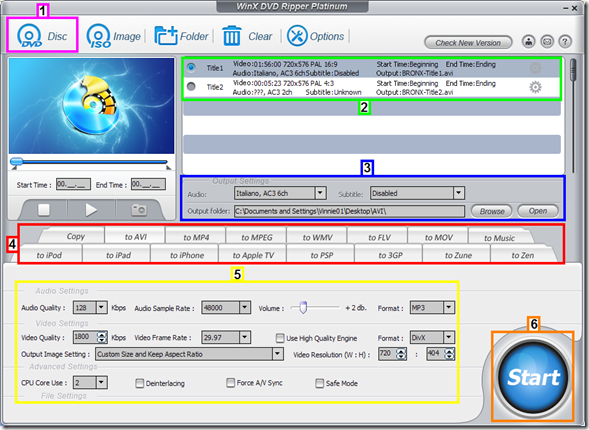Open settings gear for Title1

(535, 68)
